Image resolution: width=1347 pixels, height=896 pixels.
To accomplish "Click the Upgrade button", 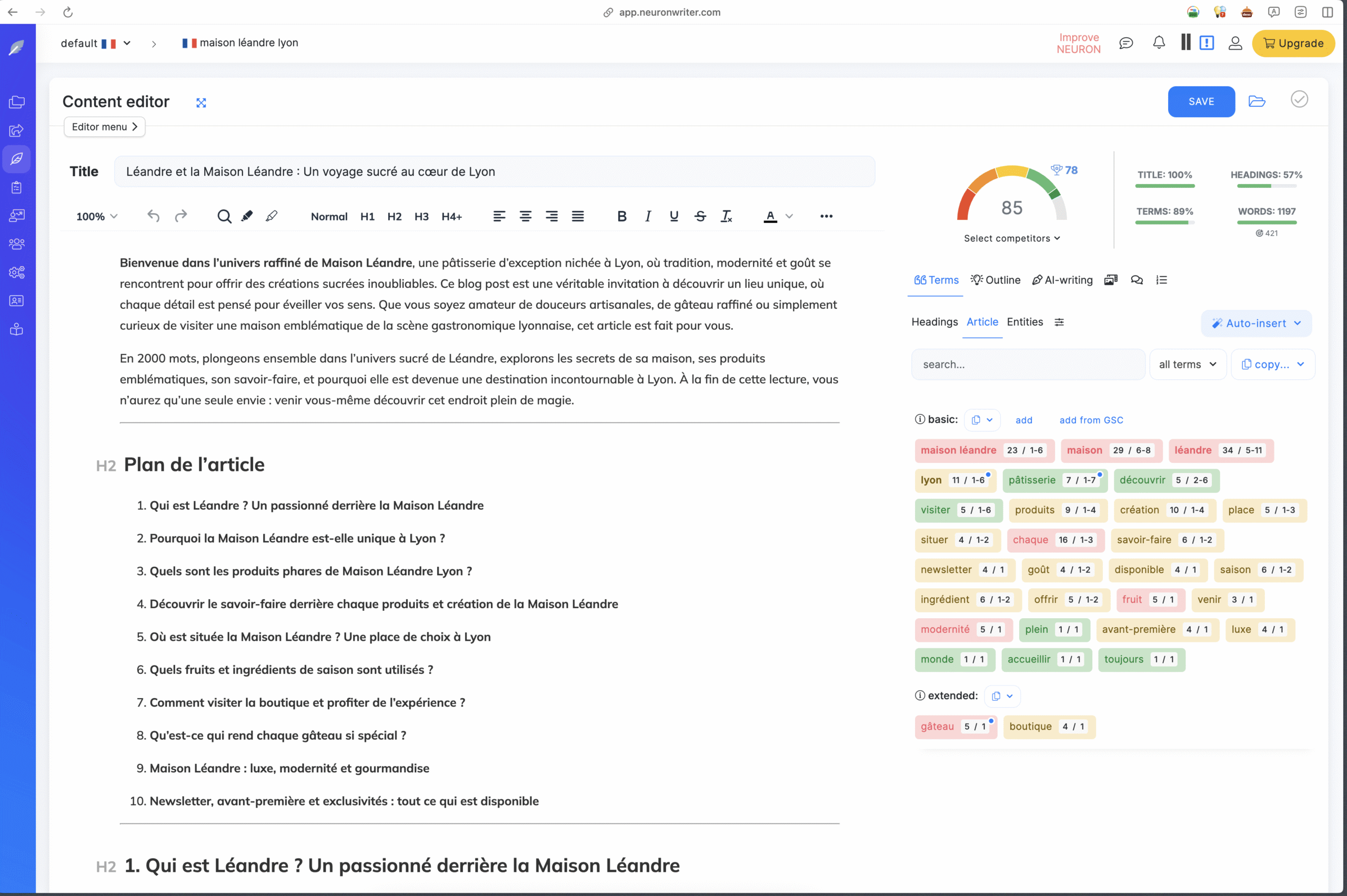I will click(1293, 44).
